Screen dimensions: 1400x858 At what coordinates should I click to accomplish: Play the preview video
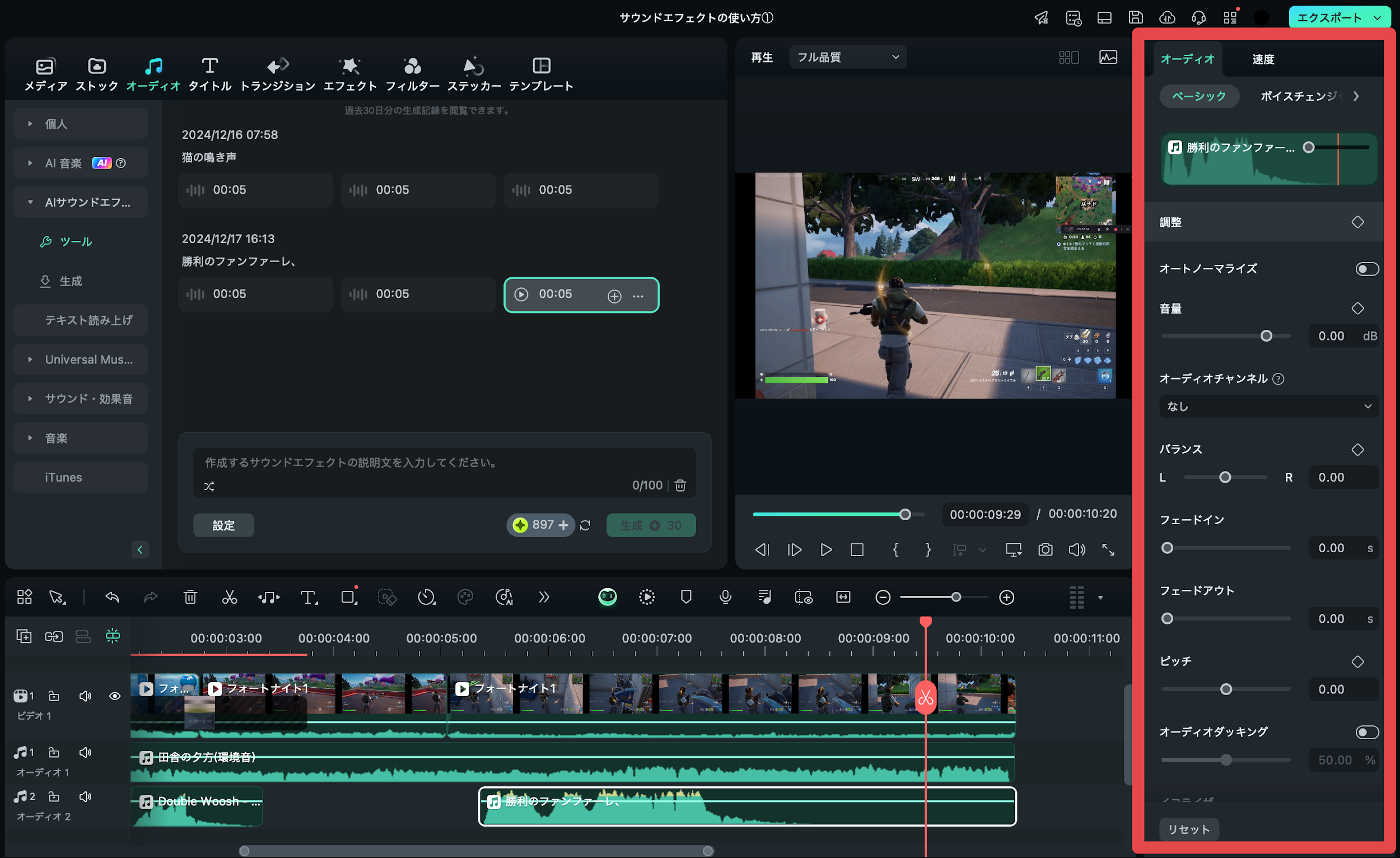tap(825, 549)
